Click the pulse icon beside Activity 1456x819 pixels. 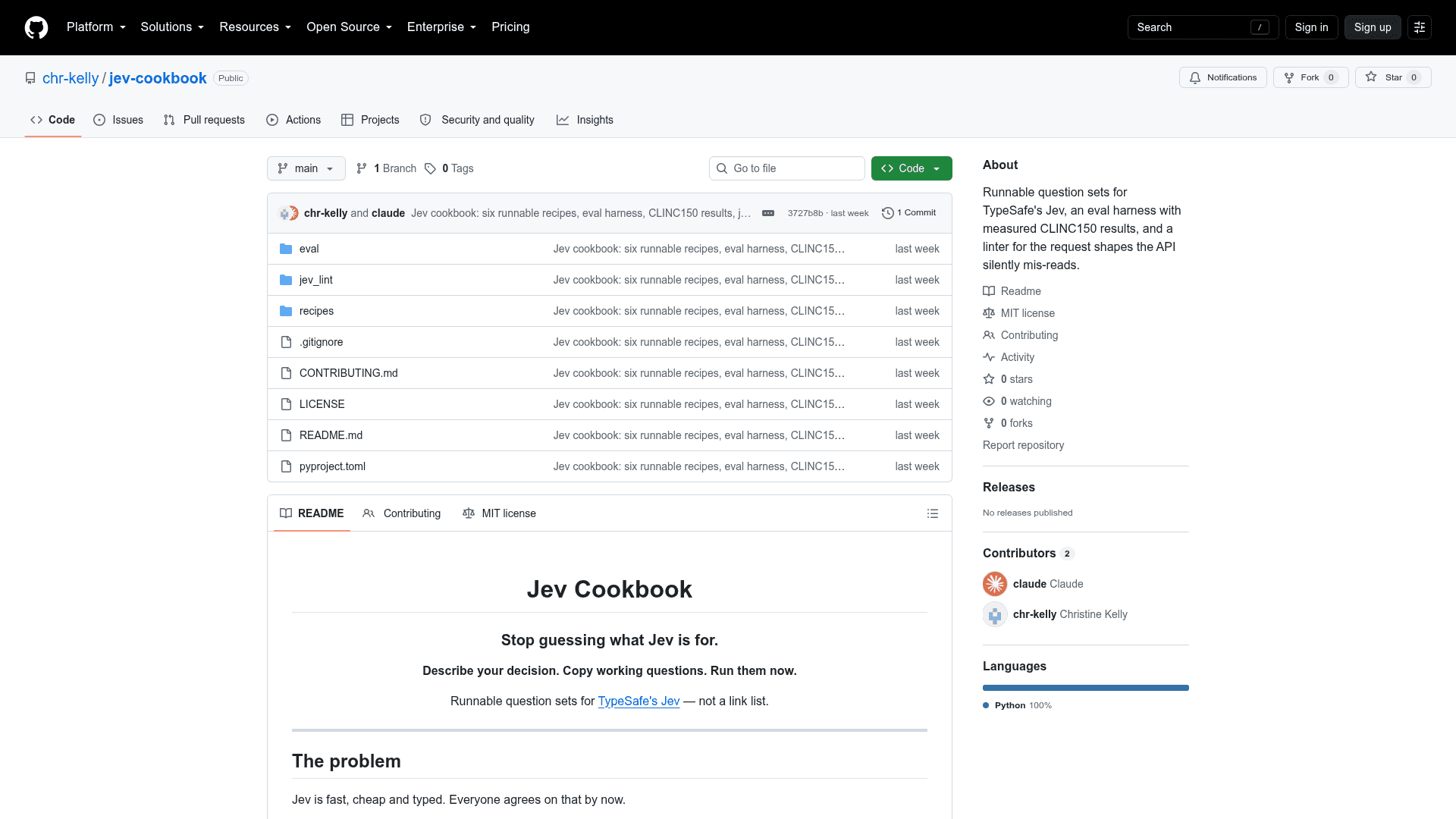(x=989, y=357)
